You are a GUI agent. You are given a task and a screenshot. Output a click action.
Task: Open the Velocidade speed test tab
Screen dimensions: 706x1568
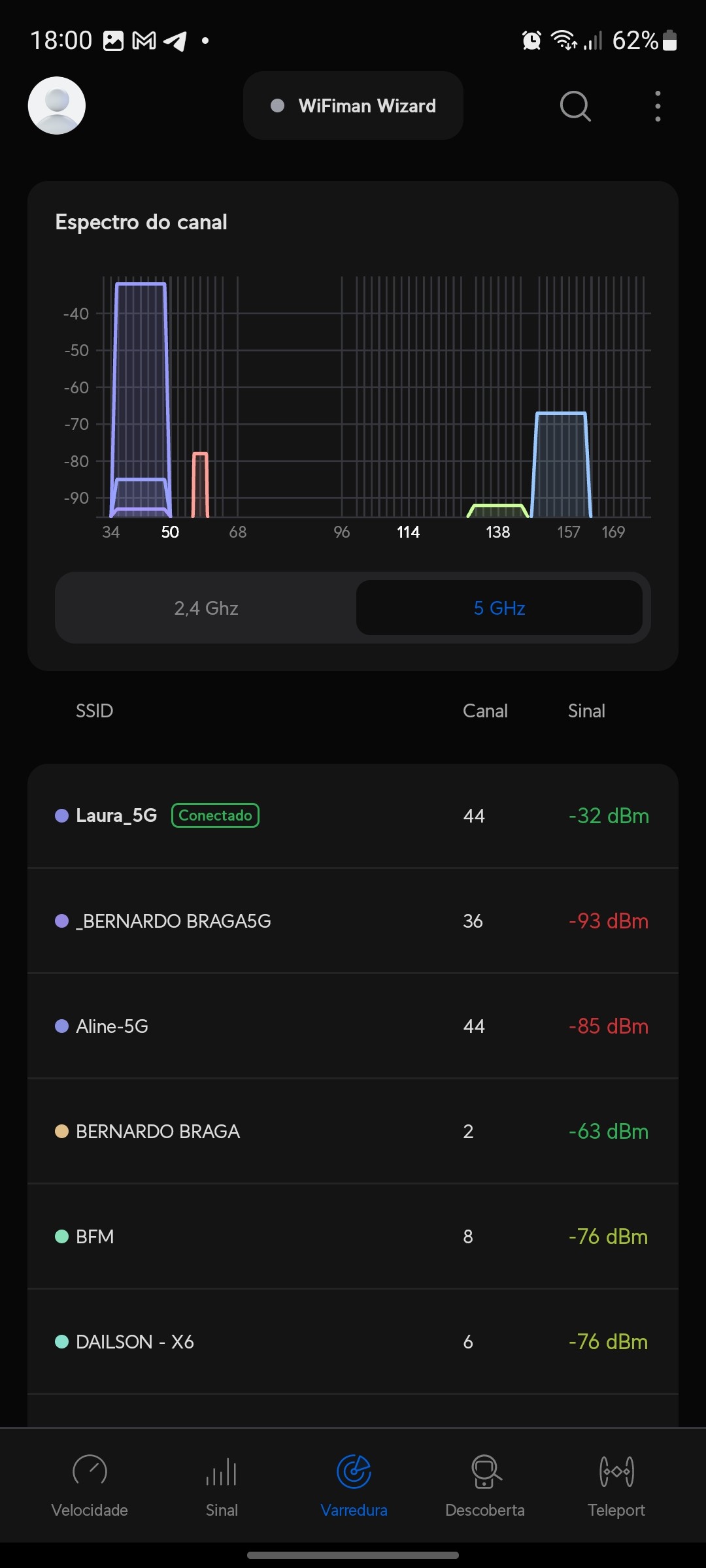[90, 1484]
